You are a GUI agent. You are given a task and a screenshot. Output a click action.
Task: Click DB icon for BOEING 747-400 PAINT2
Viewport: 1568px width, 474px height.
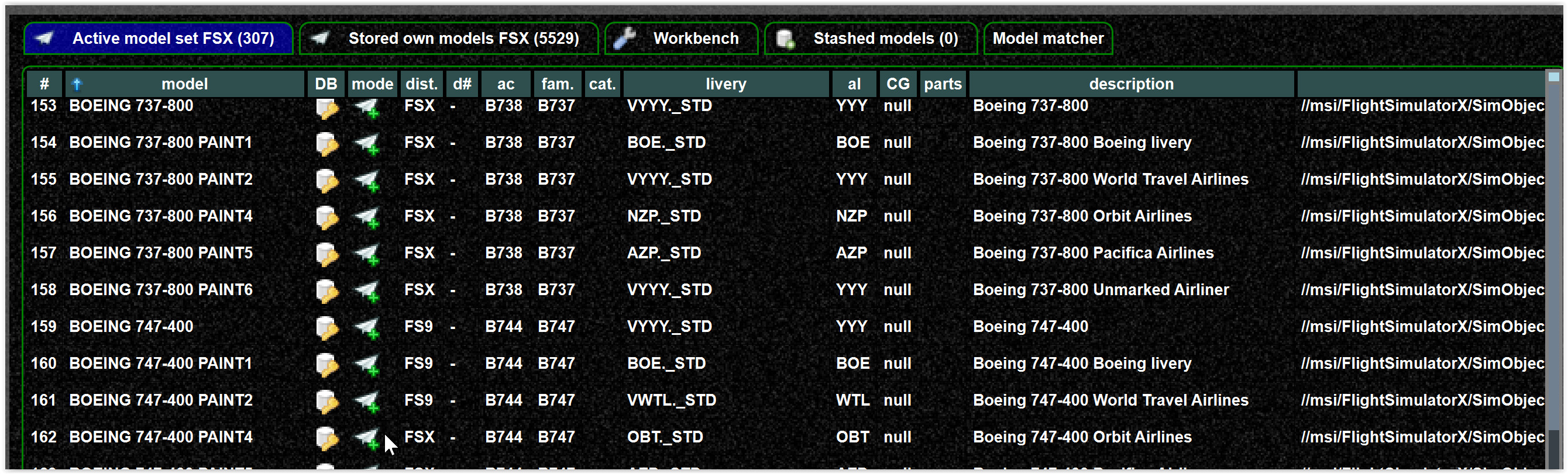(x=327, y=402)
